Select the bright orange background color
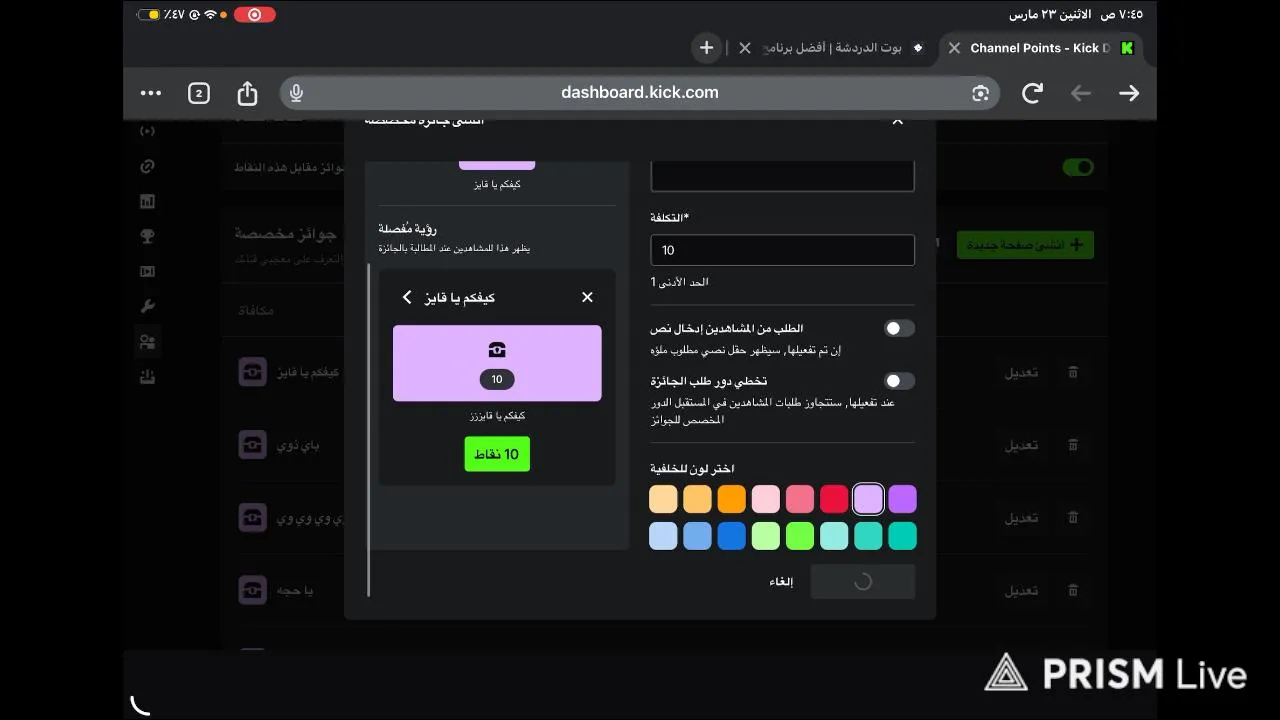Image resolution: width=1280 pixels, height=720 pixels. 731,499
